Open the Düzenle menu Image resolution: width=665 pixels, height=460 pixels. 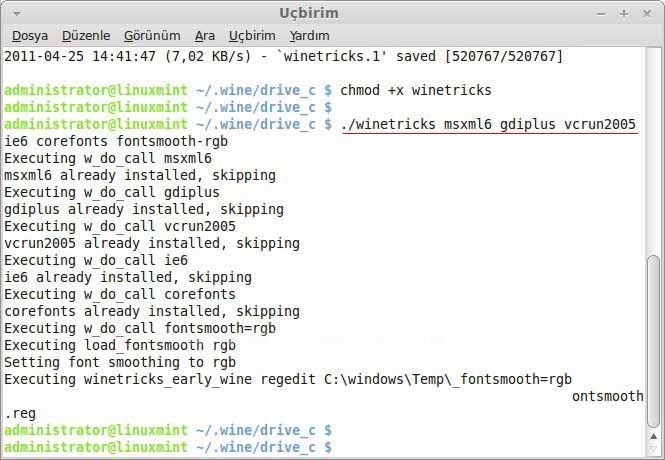click(x=84, y=35)
